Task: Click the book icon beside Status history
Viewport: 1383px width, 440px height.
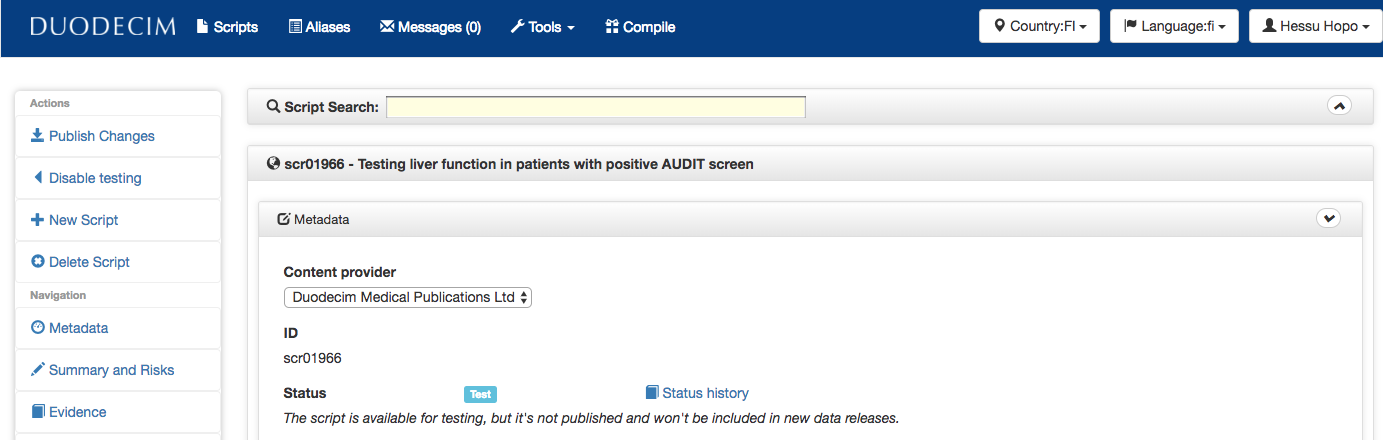Action: coord(652,393)
